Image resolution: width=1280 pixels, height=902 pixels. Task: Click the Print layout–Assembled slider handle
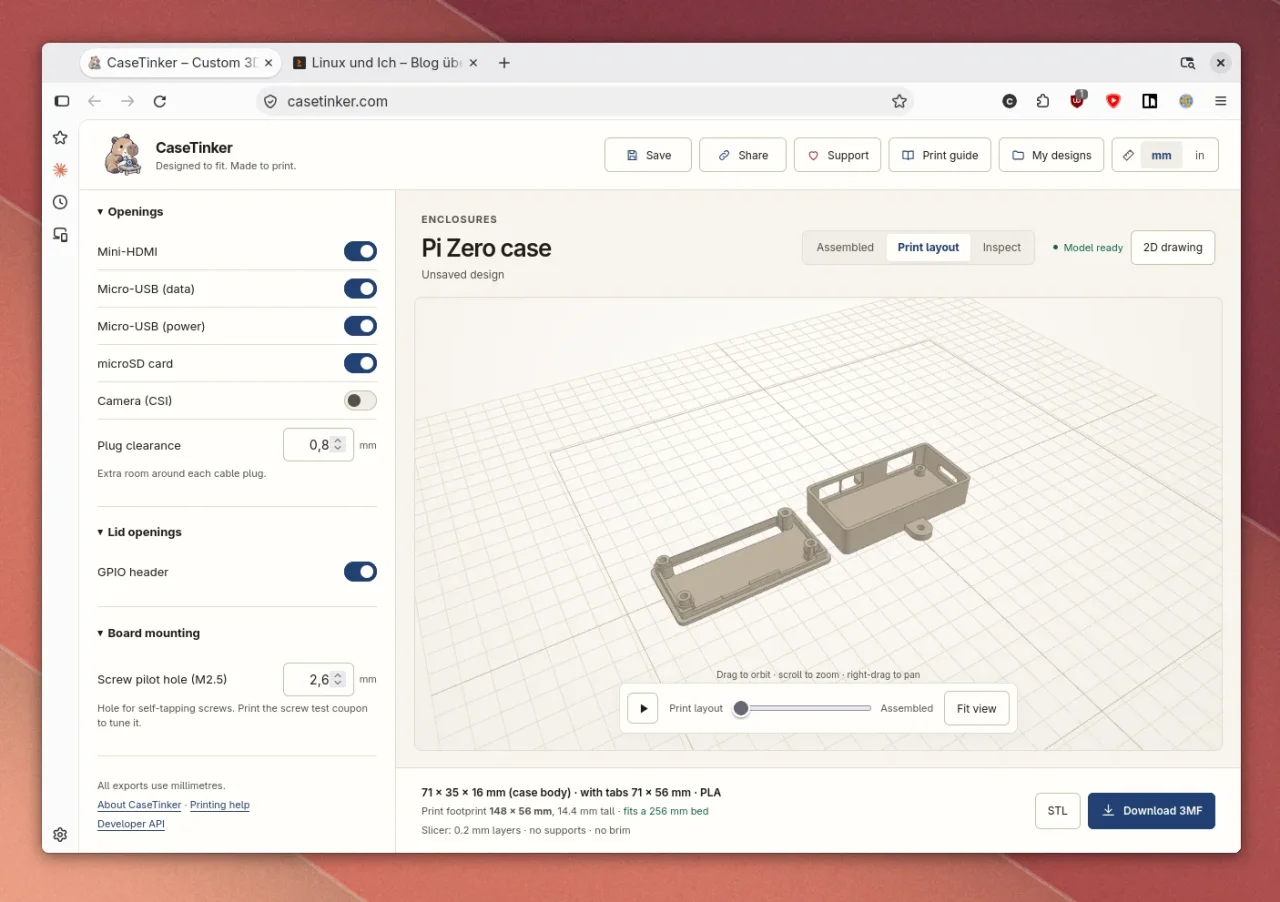pyautogui.click(x=741, y=708)
